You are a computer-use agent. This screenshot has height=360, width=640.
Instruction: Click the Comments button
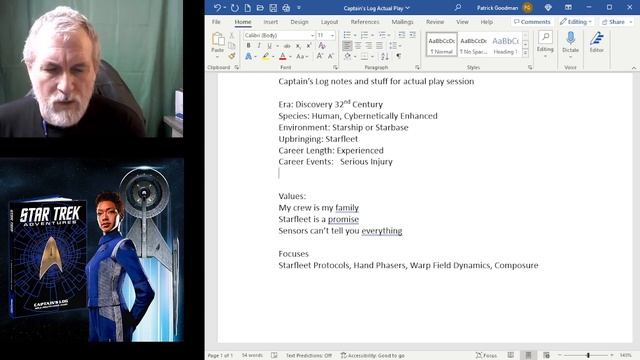532,22
